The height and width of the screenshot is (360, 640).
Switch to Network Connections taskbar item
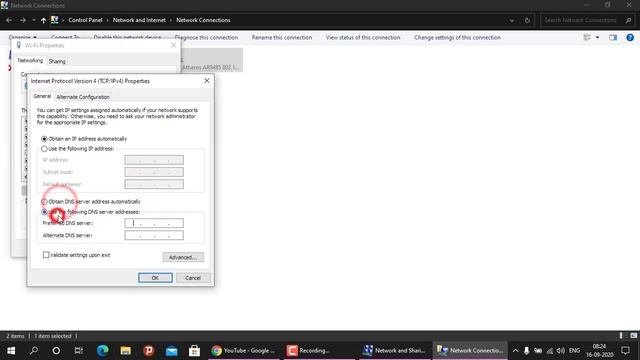(470, 351)
